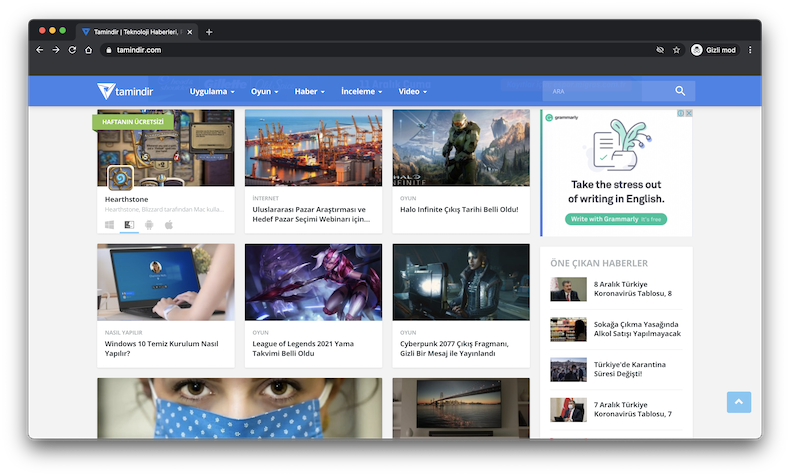Click the scroll-to-top arrow button
The width and height of the screenshot is (790, 476).
coord(739,402)
